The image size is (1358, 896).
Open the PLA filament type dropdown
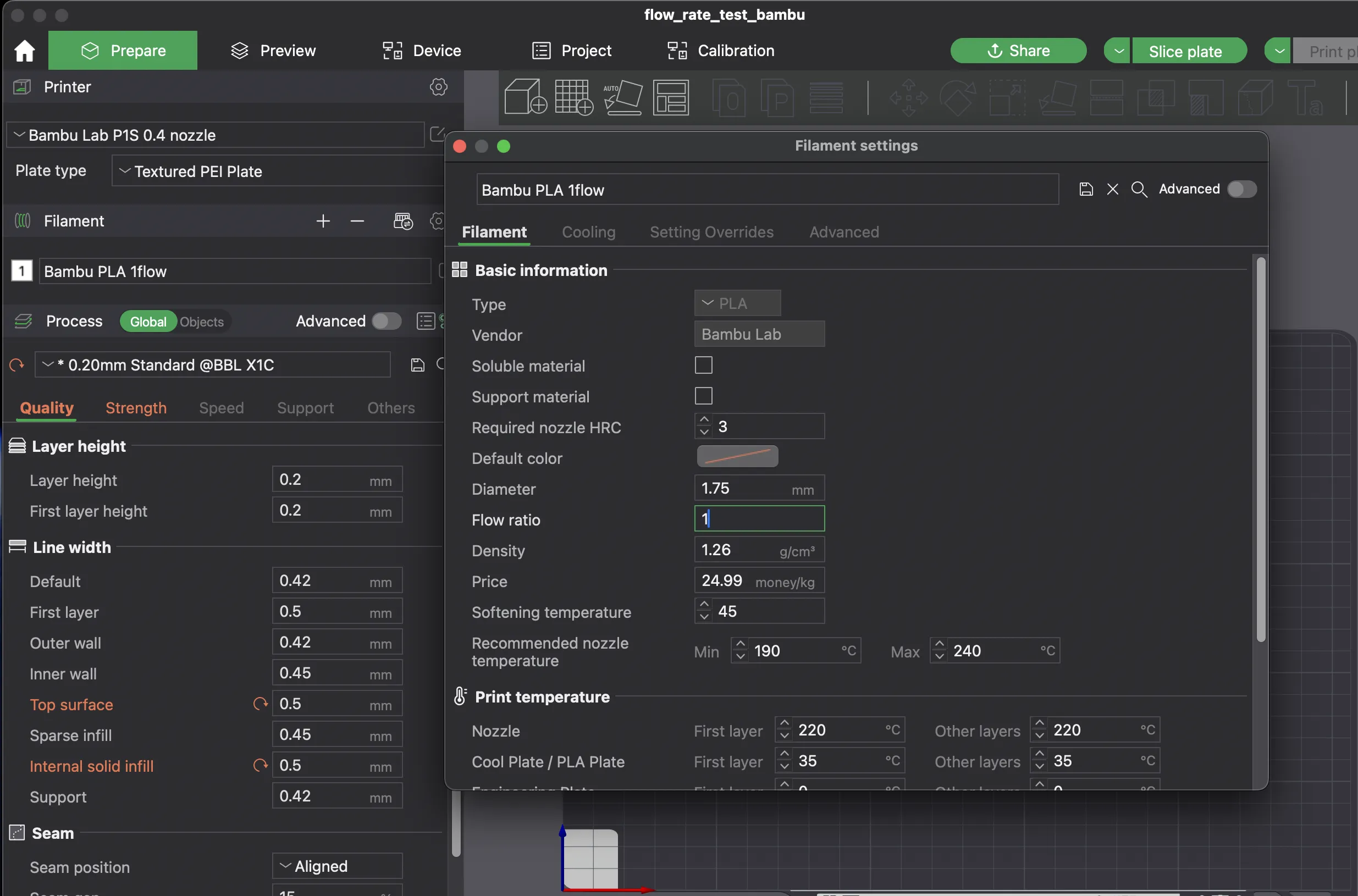tap(737, 303)
